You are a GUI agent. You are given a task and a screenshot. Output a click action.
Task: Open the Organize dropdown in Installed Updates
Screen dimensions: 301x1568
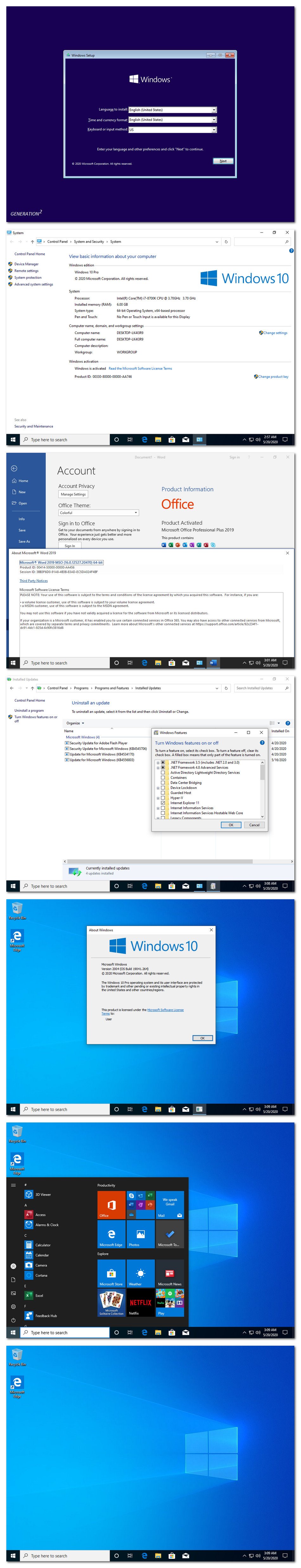tap(75, 723)
